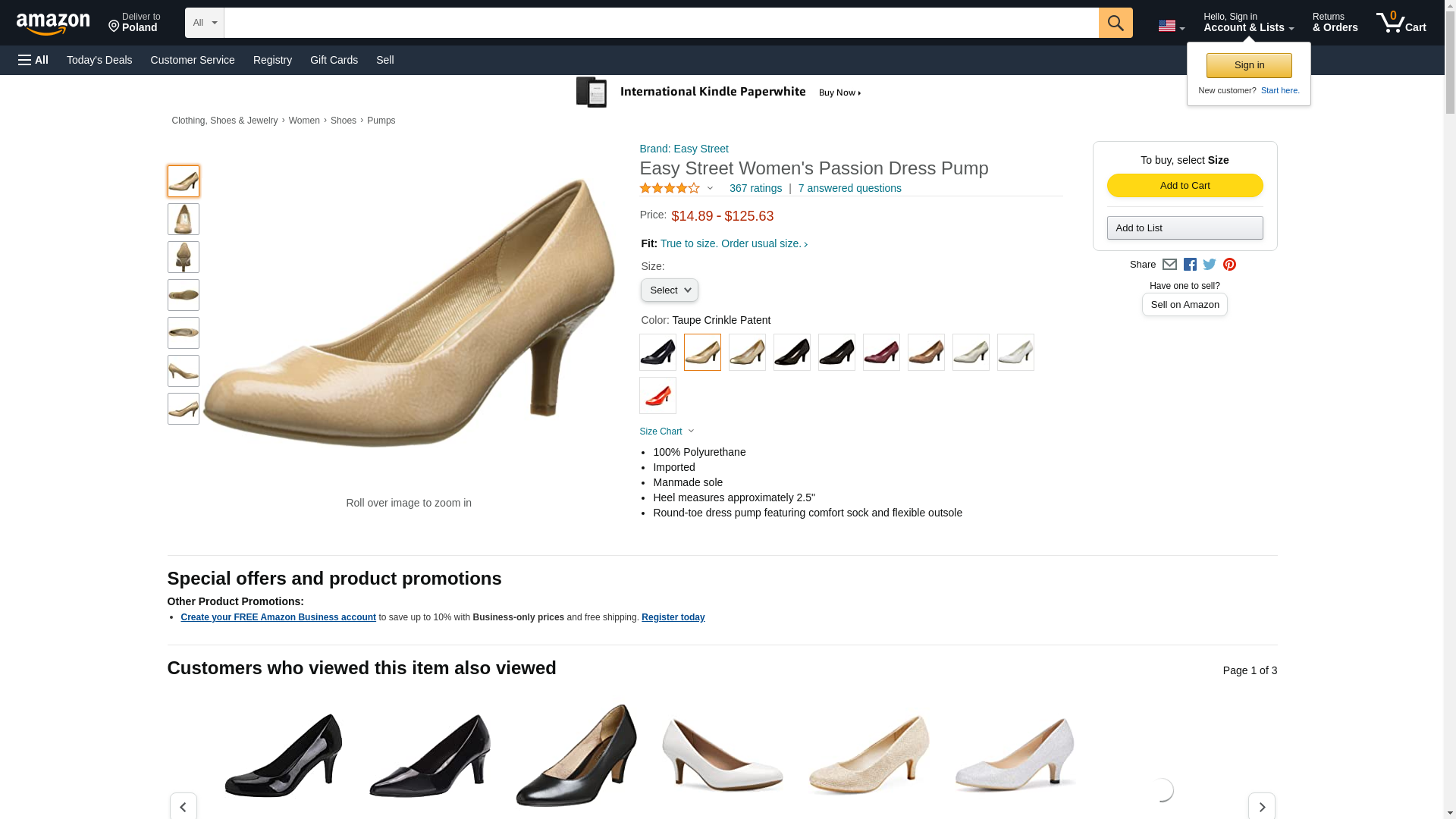Share the product on Facebook
1456x819 pixels.
pyautogui.click(x=1190, y=265)
